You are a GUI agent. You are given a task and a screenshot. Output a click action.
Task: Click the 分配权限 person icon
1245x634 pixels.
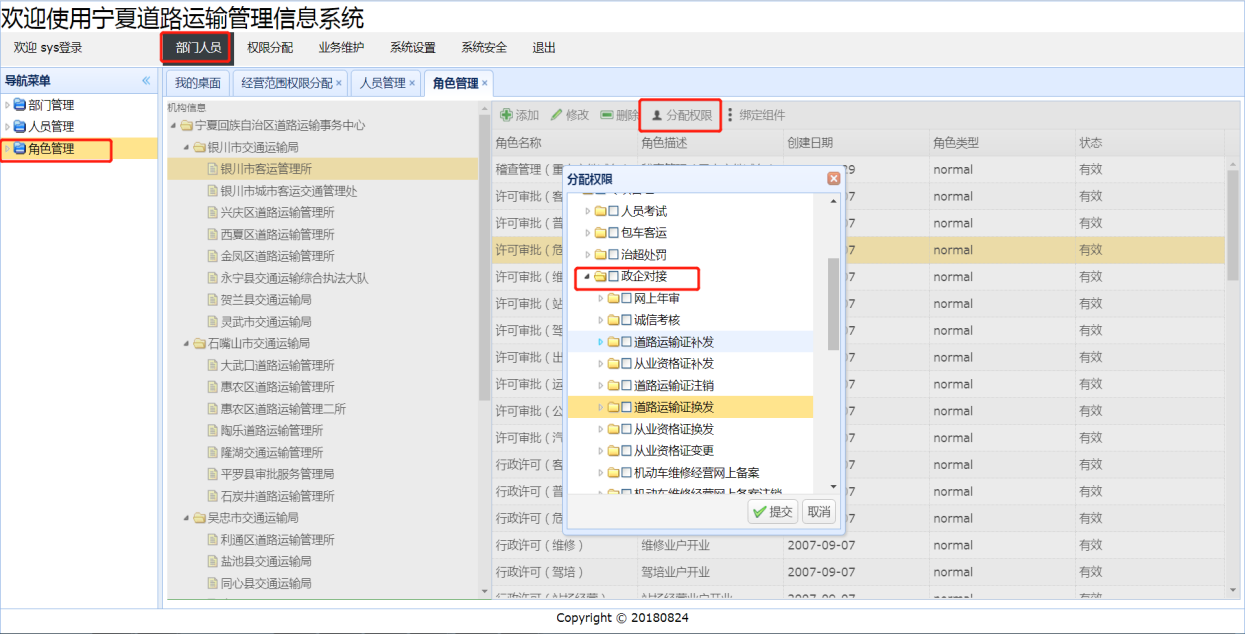(x=657, y=116)
